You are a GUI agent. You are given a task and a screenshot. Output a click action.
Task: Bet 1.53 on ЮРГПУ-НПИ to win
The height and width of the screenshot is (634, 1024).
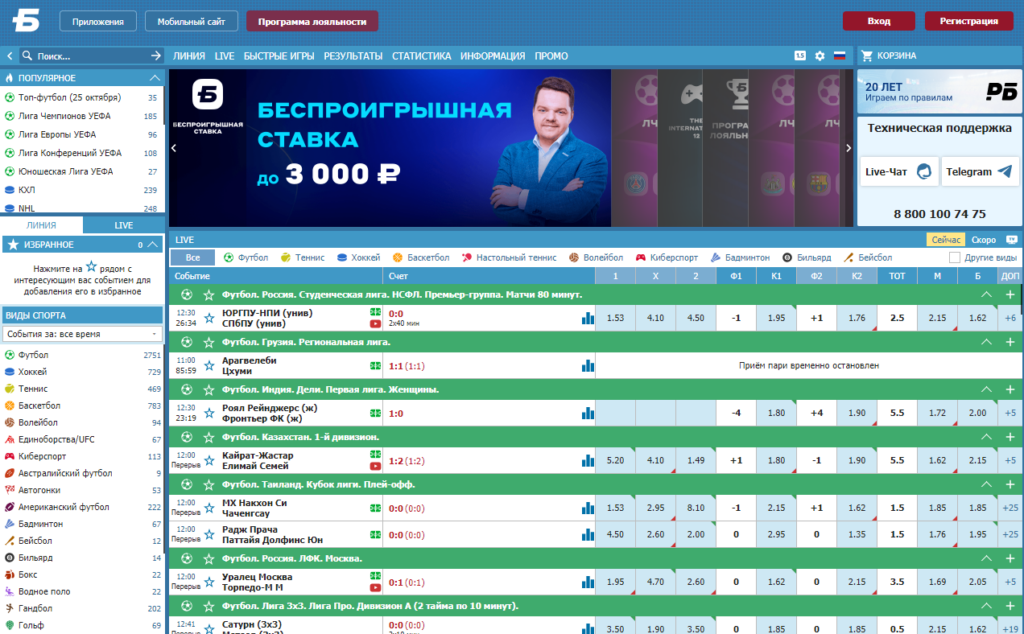point(615,318)
